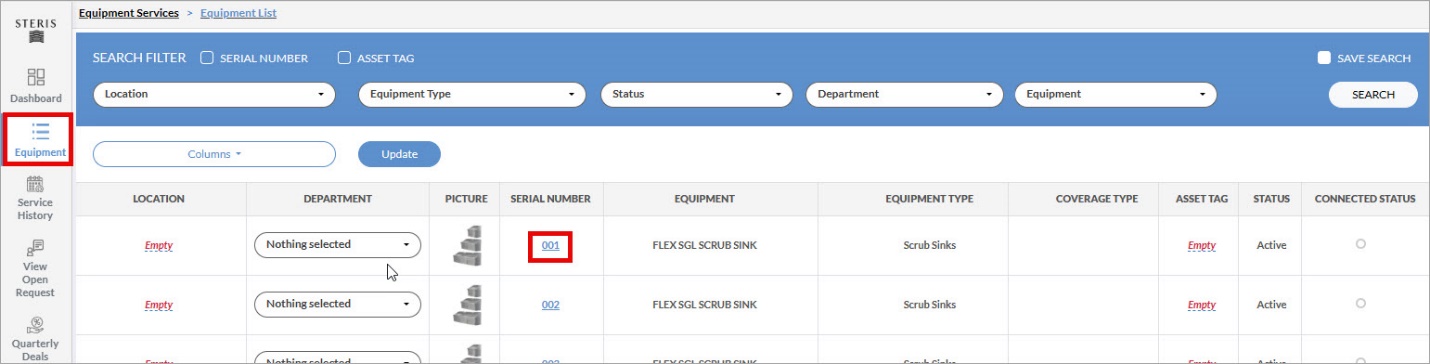Sort by Department column header
Screen dimensions: 1430x364
tap(337, 199)
